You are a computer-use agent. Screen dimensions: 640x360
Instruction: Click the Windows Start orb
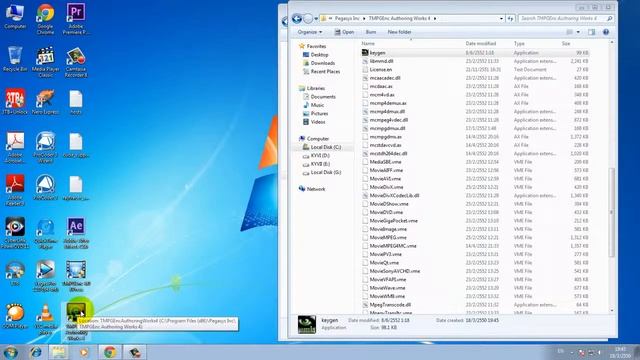pos(11,352)
